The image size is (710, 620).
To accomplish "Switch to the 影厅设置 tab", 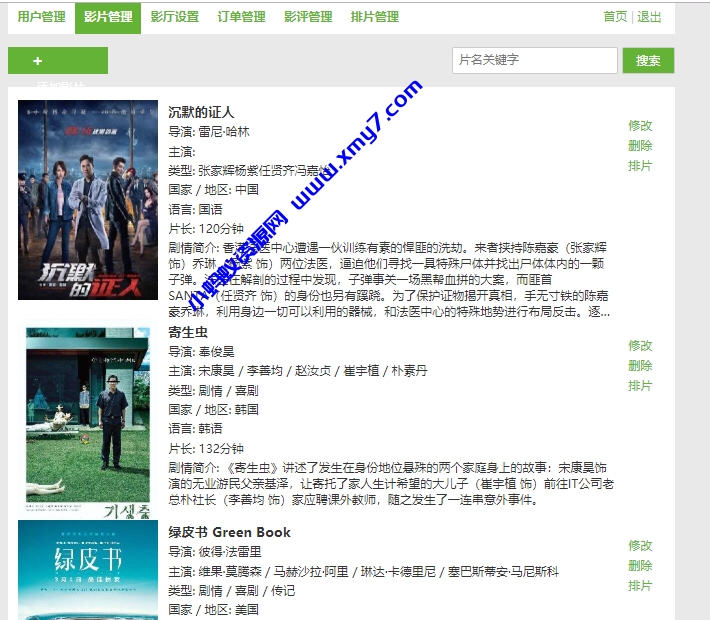I will [x=175, y=17].
